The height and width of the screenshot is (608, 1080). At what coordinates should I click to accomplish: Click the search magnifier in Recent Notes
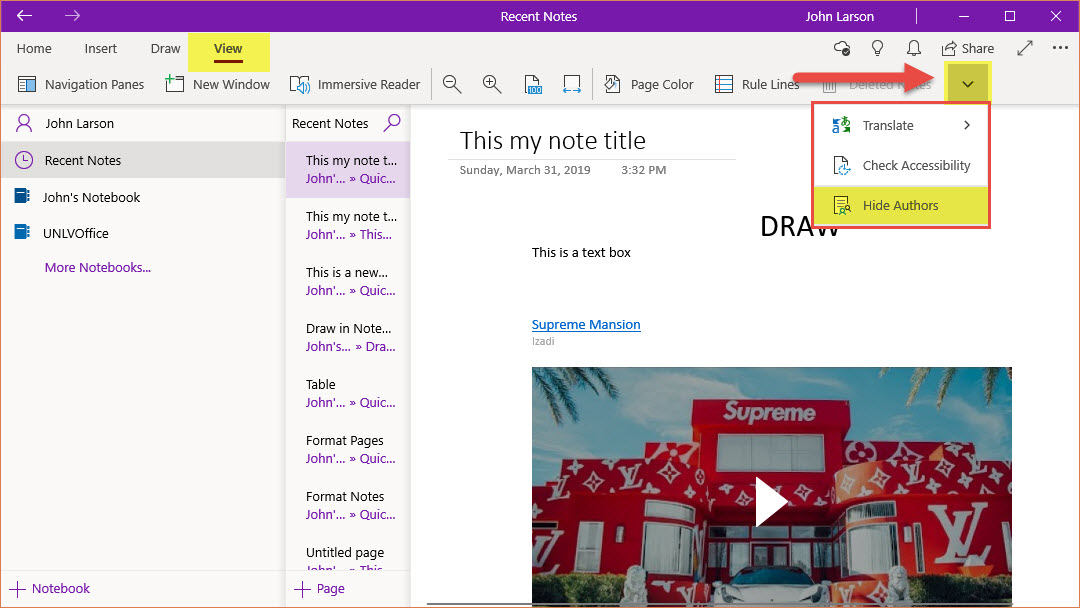(392, 123)
